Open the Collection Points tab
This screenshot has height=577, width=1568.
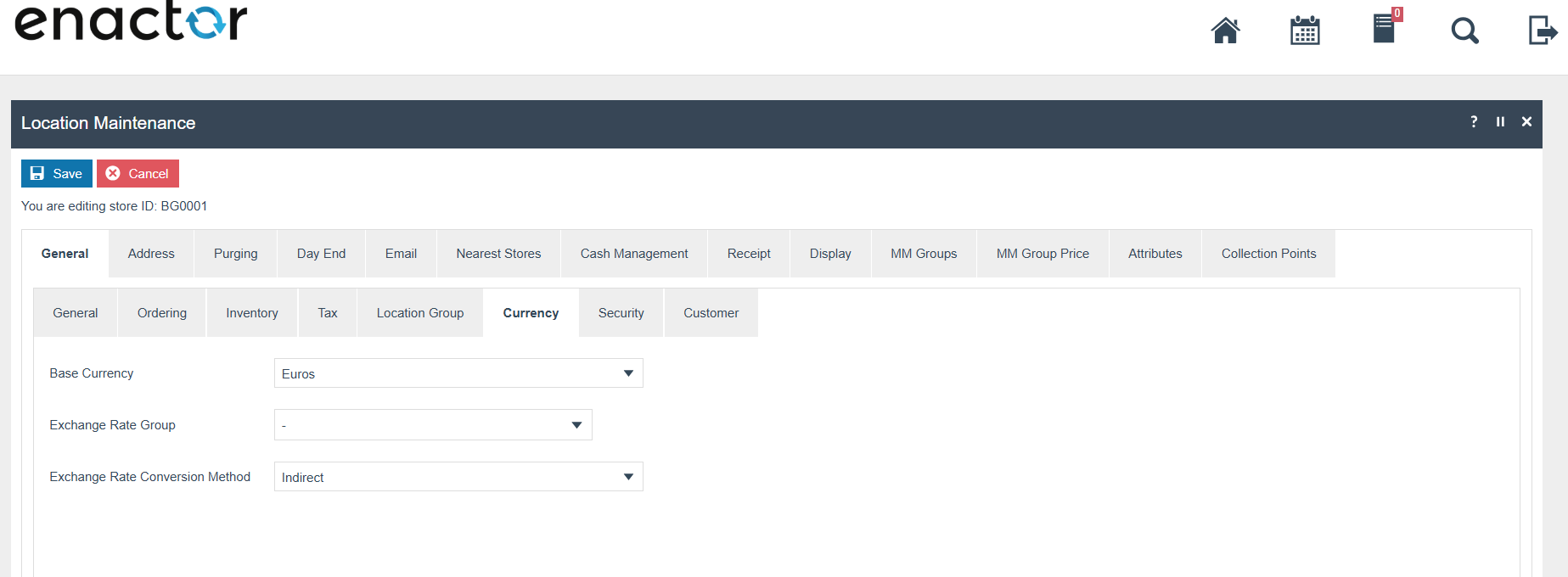pos(1268,254)
